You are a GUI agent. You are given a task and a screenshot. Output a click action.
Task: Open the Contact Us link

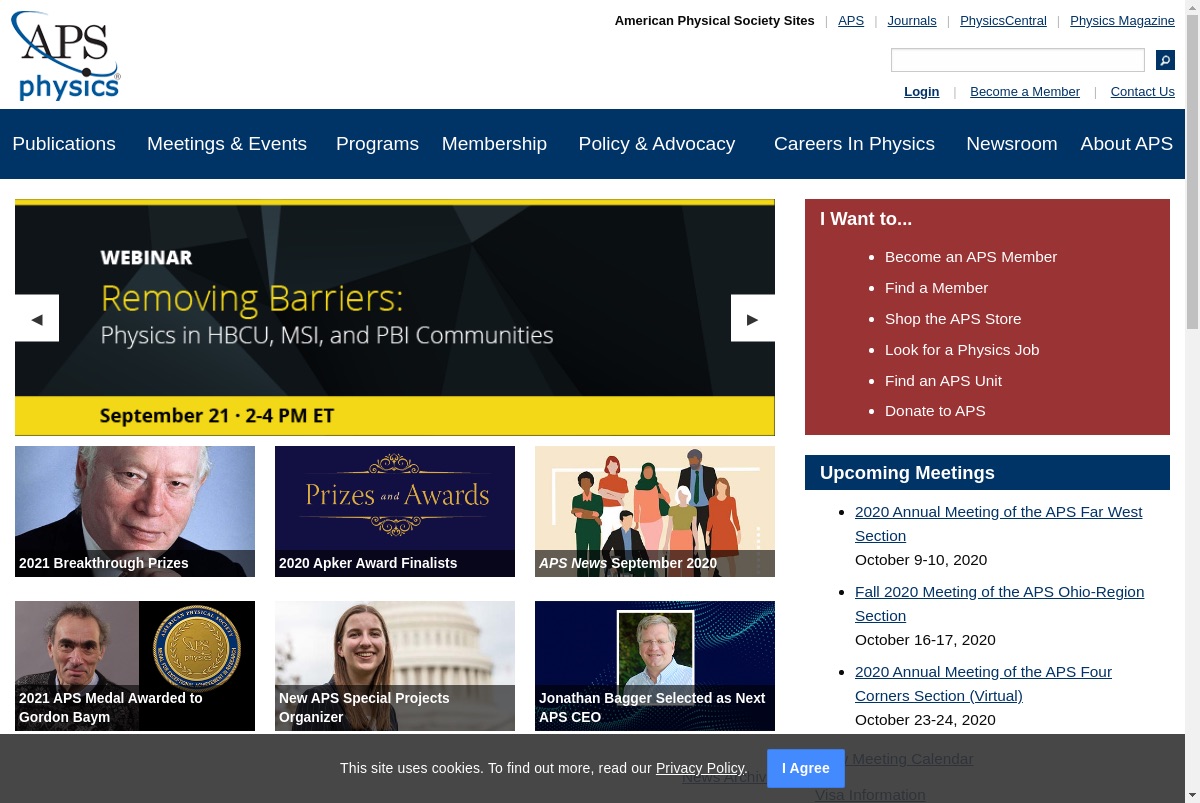pyautogui.click(x=1142, y=92)
